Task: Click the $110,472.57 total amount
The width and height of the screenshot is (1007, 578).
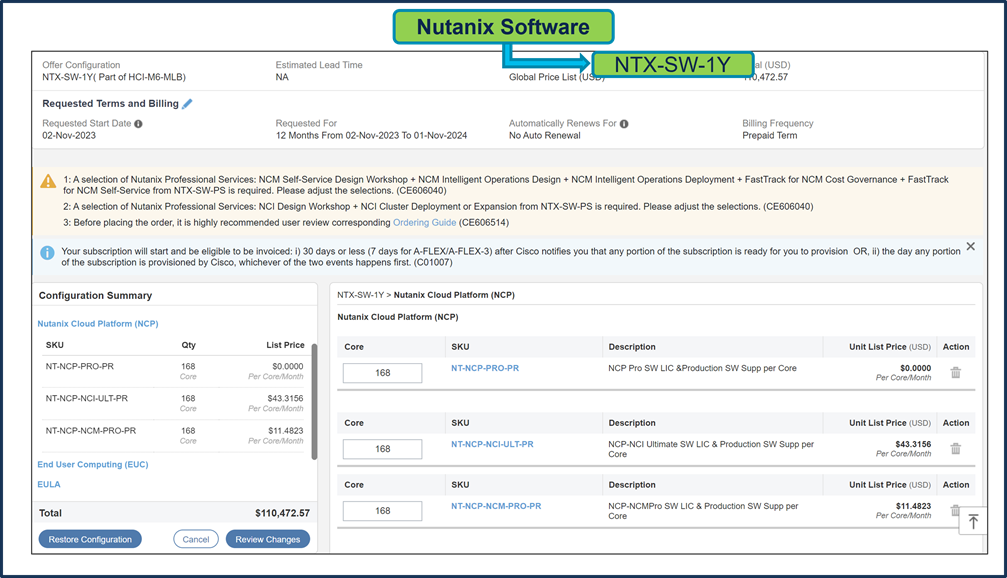Action: (282, 513)
